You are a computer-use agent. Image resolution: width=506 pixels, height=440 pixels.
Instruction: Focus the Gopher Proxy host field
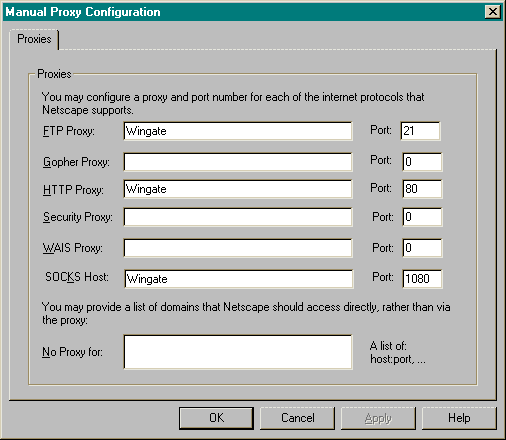[238, 162]
